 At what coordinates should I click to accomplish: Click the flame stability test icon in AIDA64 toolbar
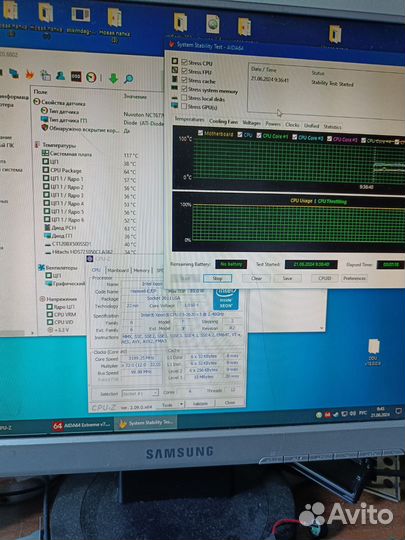coord(30,74)
